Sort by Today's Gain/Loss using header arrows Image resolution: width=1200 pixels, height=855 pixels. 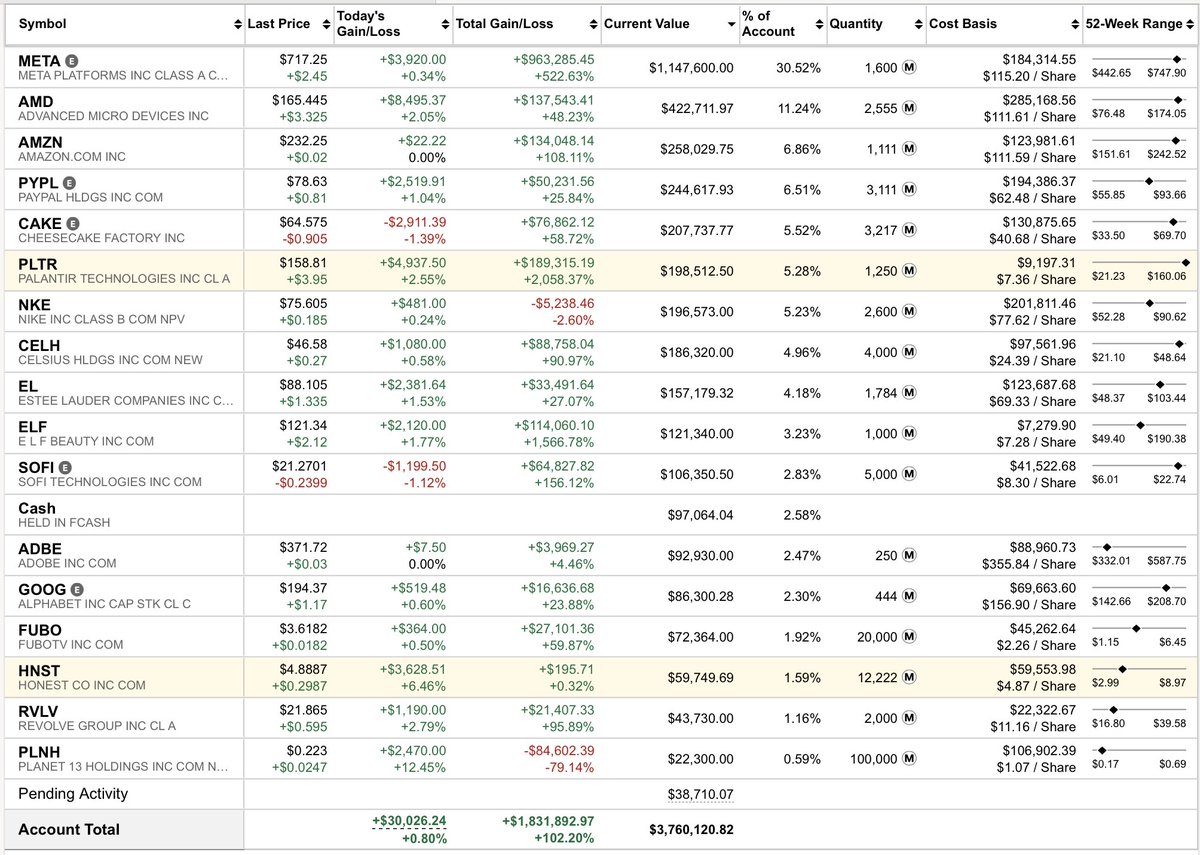click(445, 24)
